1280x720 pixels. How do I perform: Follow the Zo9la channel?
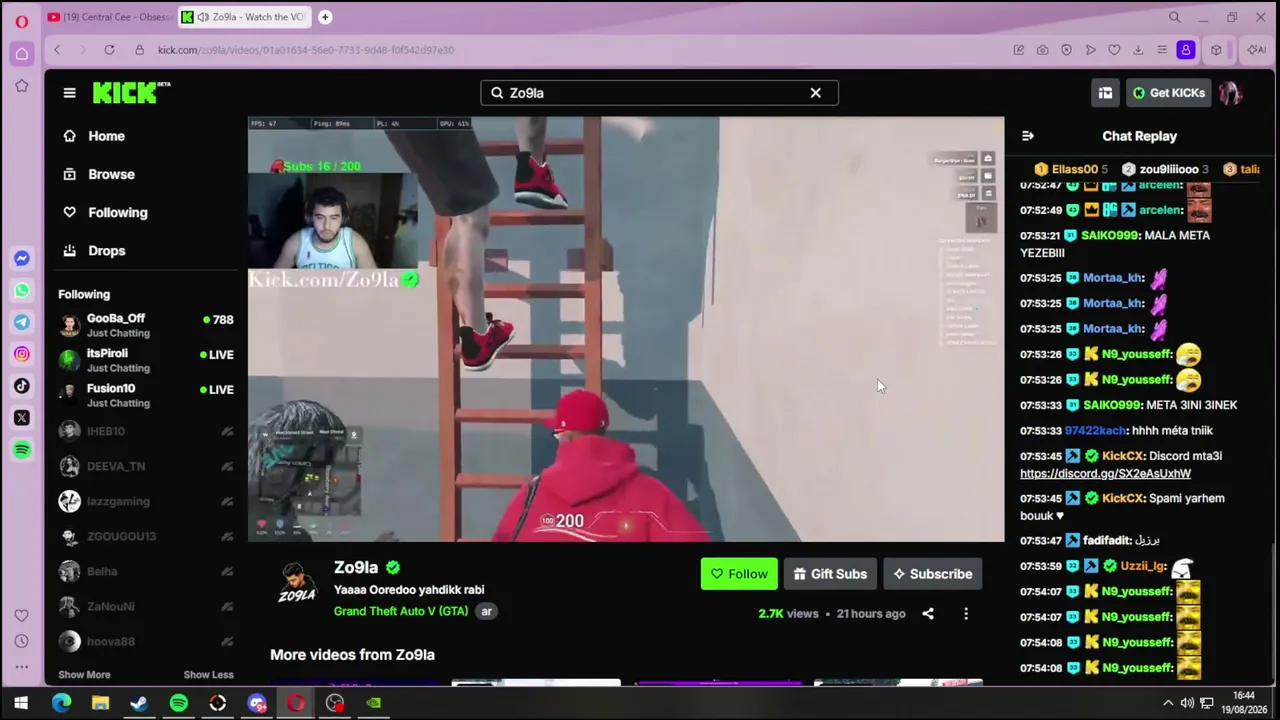pyautogui.click(x=739, y=574)
